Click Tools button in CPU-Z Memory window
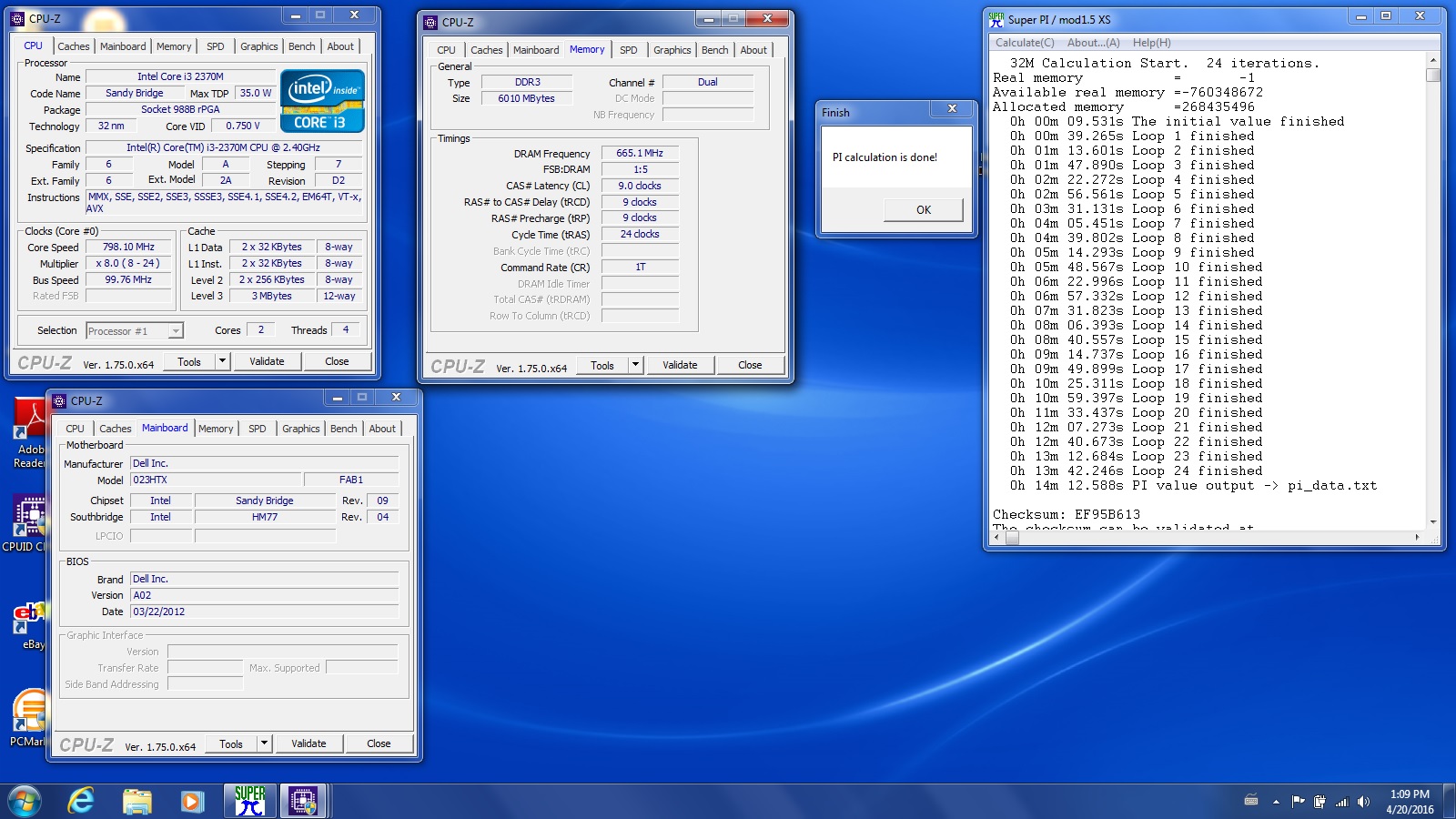1456x819 pixels. coord(602,365)
